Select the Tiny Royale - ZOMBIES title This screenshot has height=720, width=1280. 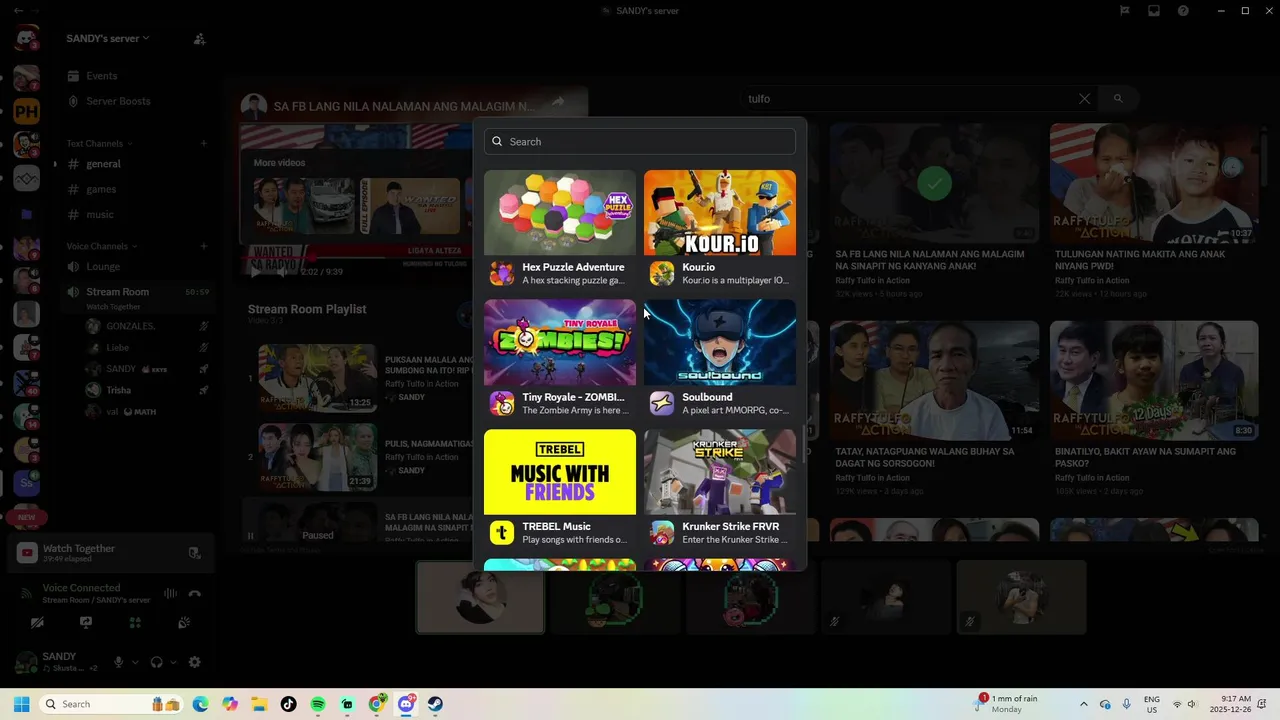point(573,397)
